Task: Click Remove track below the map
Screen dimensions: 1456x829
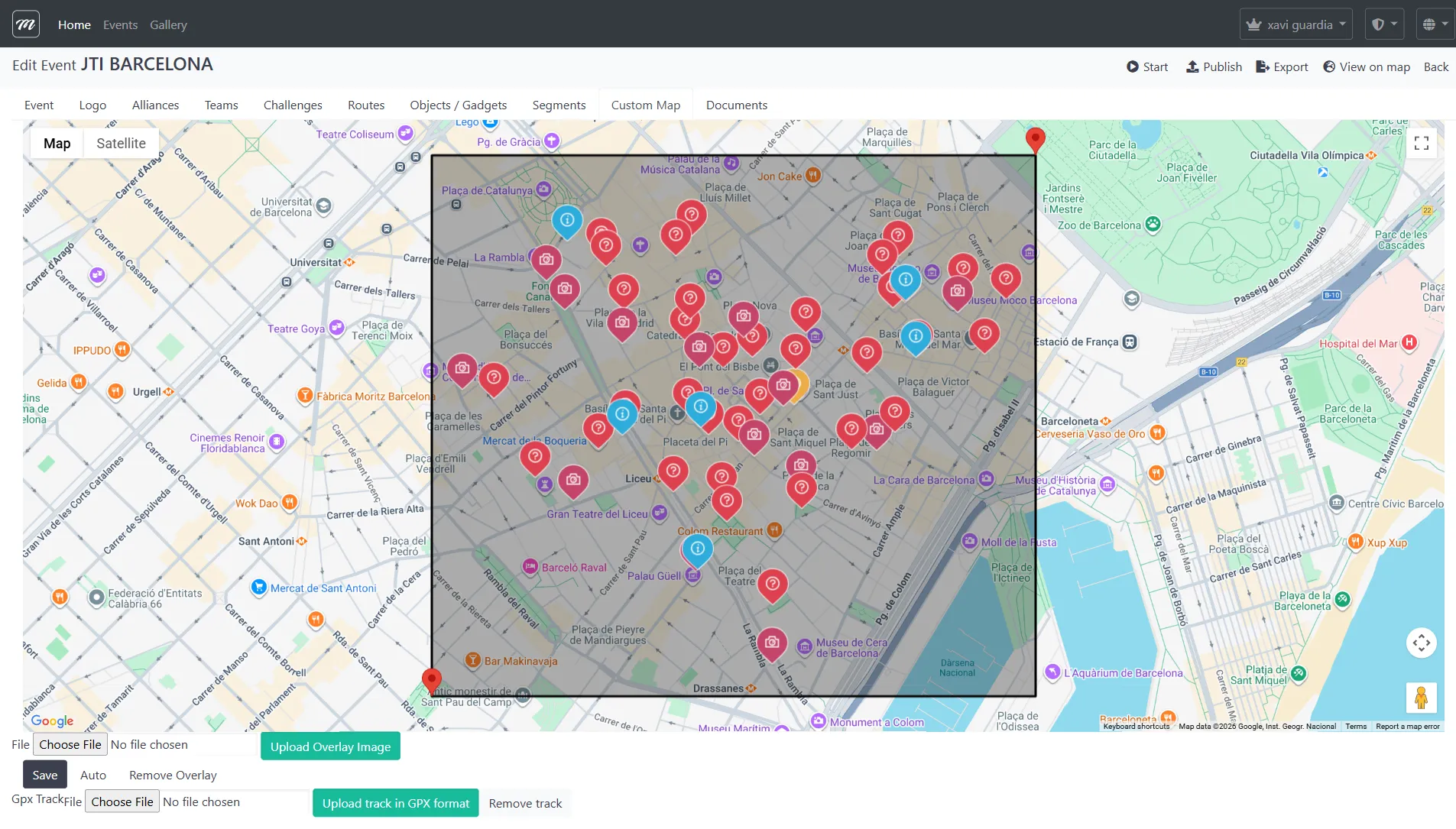Action: point(524,803)
